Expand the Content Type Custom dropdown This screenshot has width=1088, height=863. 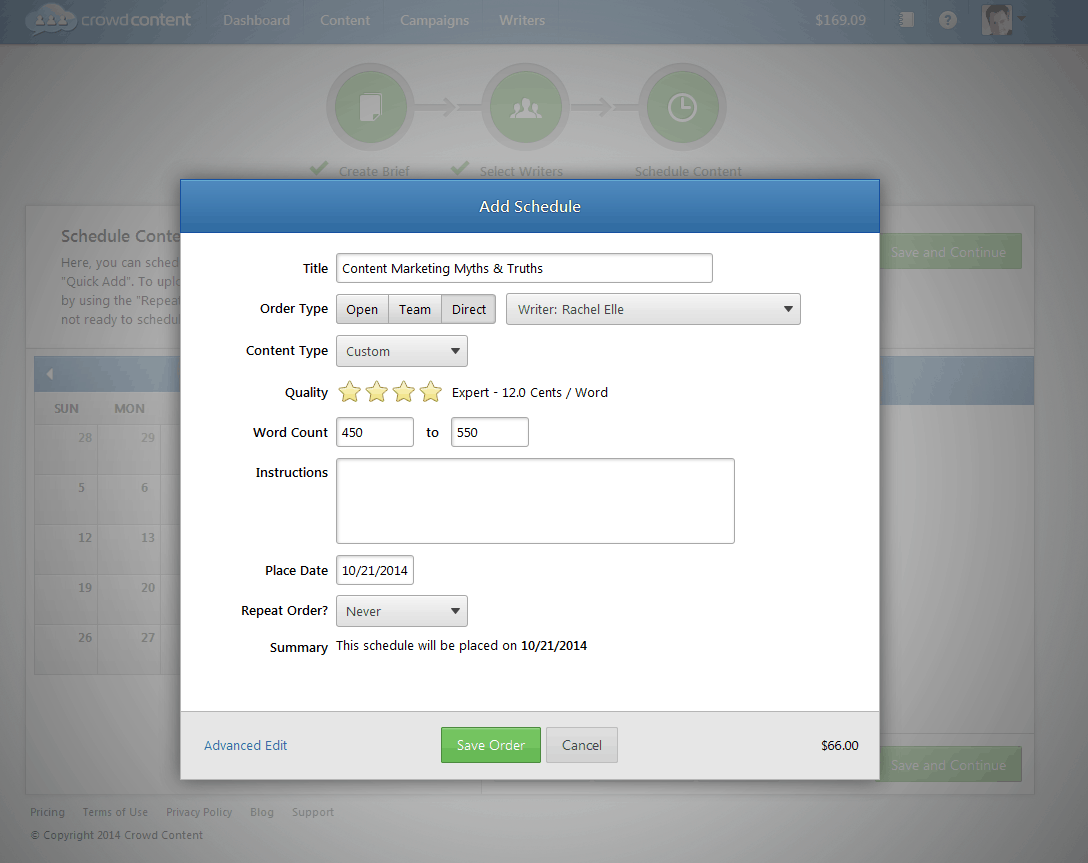(402, 351)
